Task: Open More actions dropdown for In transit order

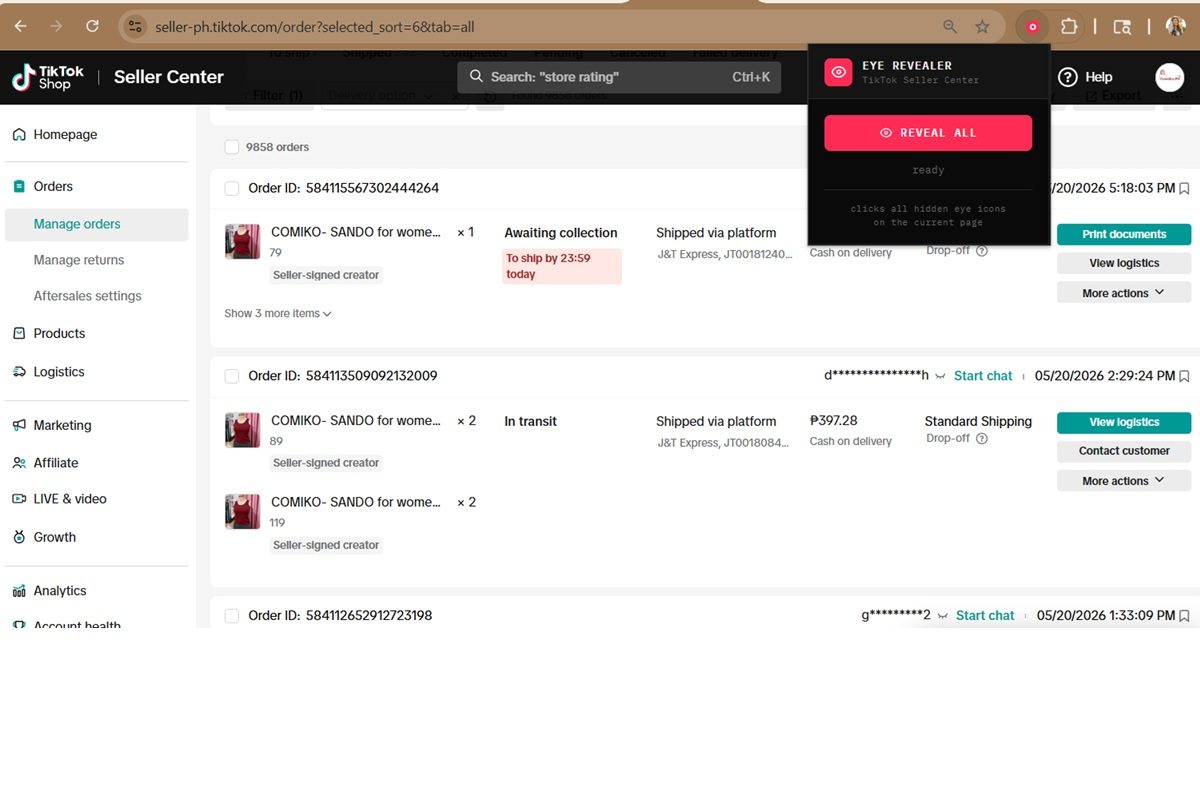Action: point(1123,481)
